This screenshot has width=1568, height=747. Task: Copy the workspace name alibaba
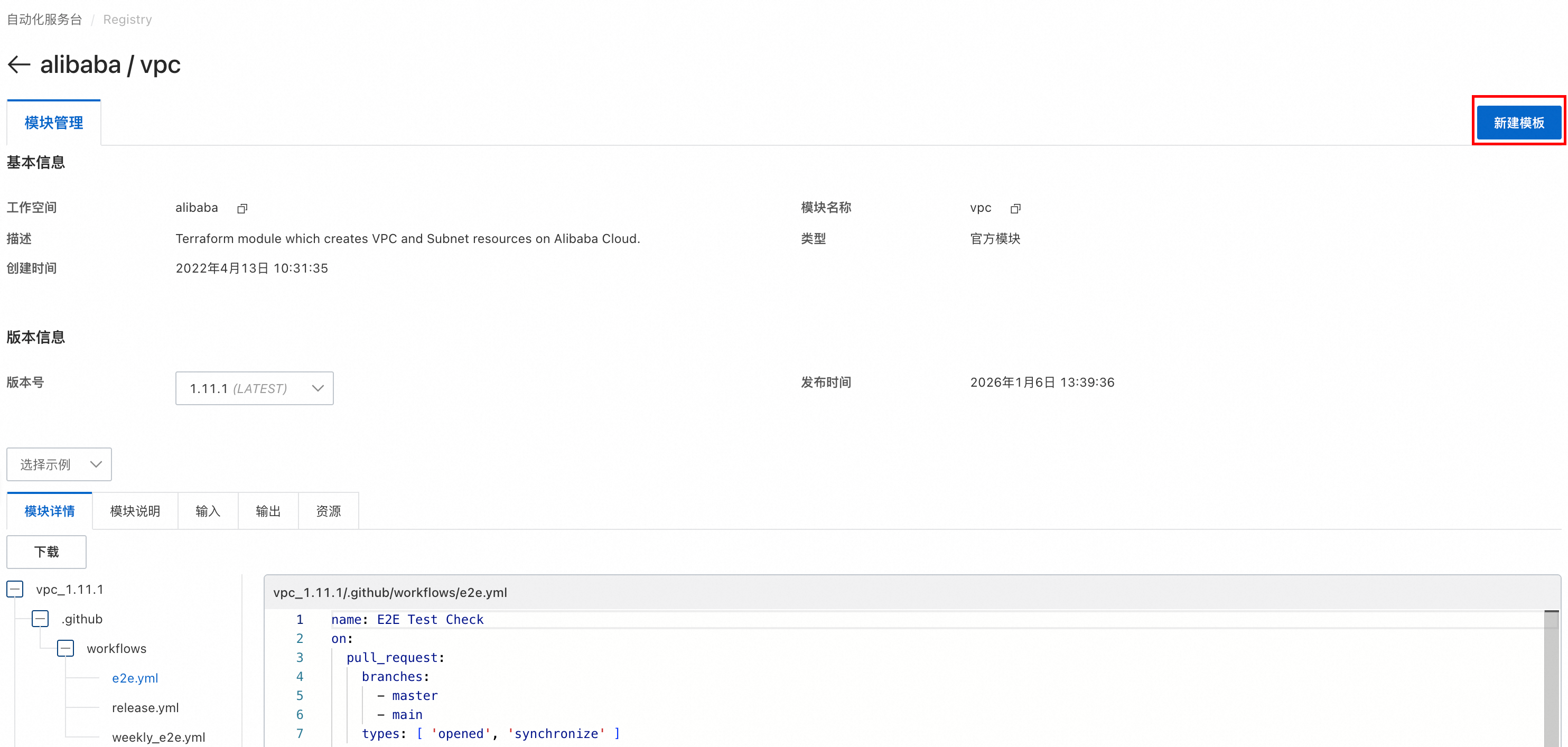[x=242, y=209]
